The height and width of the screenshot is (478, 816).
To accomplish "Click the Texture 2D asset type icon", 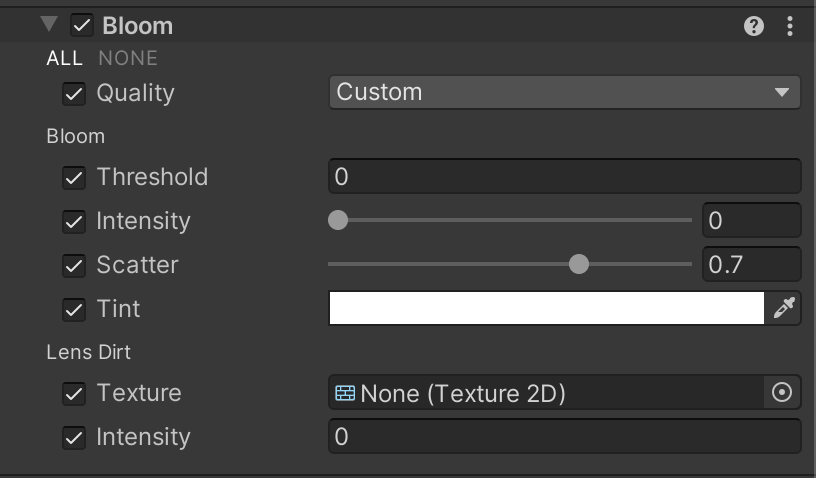I will (x=346, y=393).
